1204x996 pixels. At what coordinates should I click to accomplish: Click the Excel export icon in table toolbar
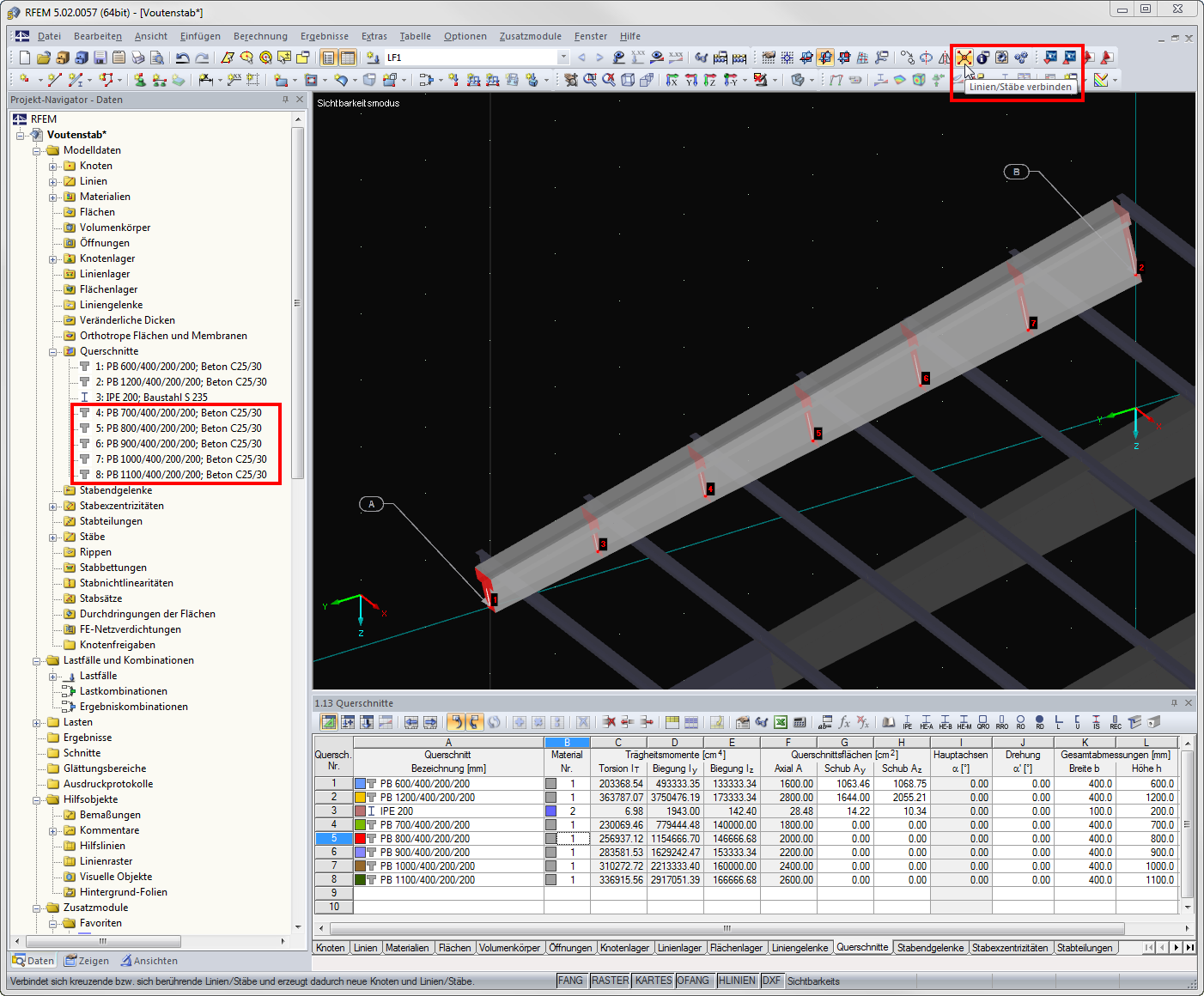(781, 722)
